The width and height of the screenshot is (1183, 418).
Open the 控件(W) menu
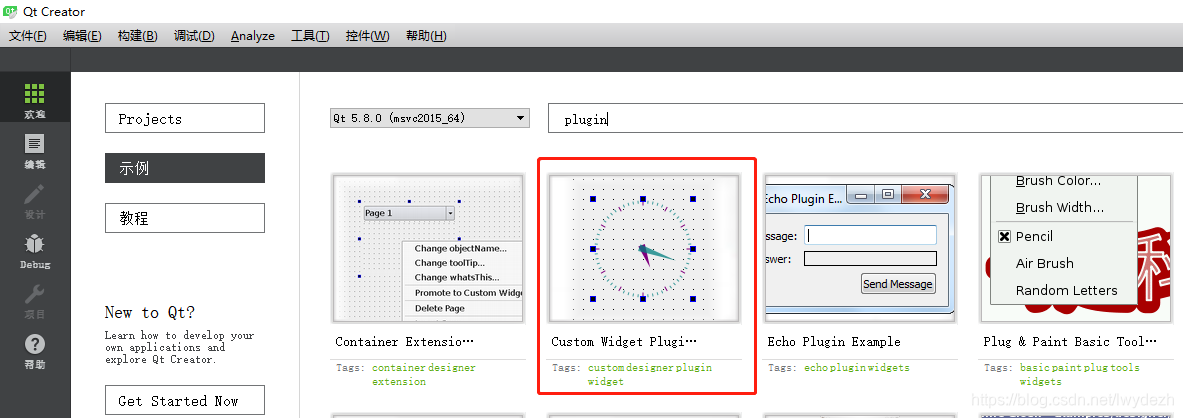367,35
